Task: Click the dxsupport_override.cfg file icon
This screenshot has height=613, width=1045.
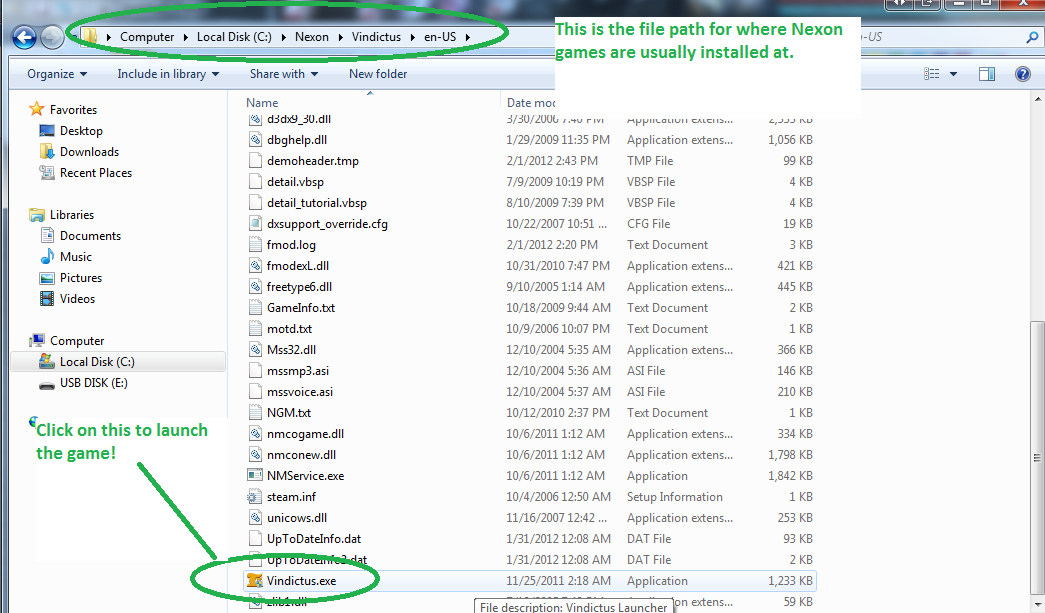Action: click(x=255, y=224)
